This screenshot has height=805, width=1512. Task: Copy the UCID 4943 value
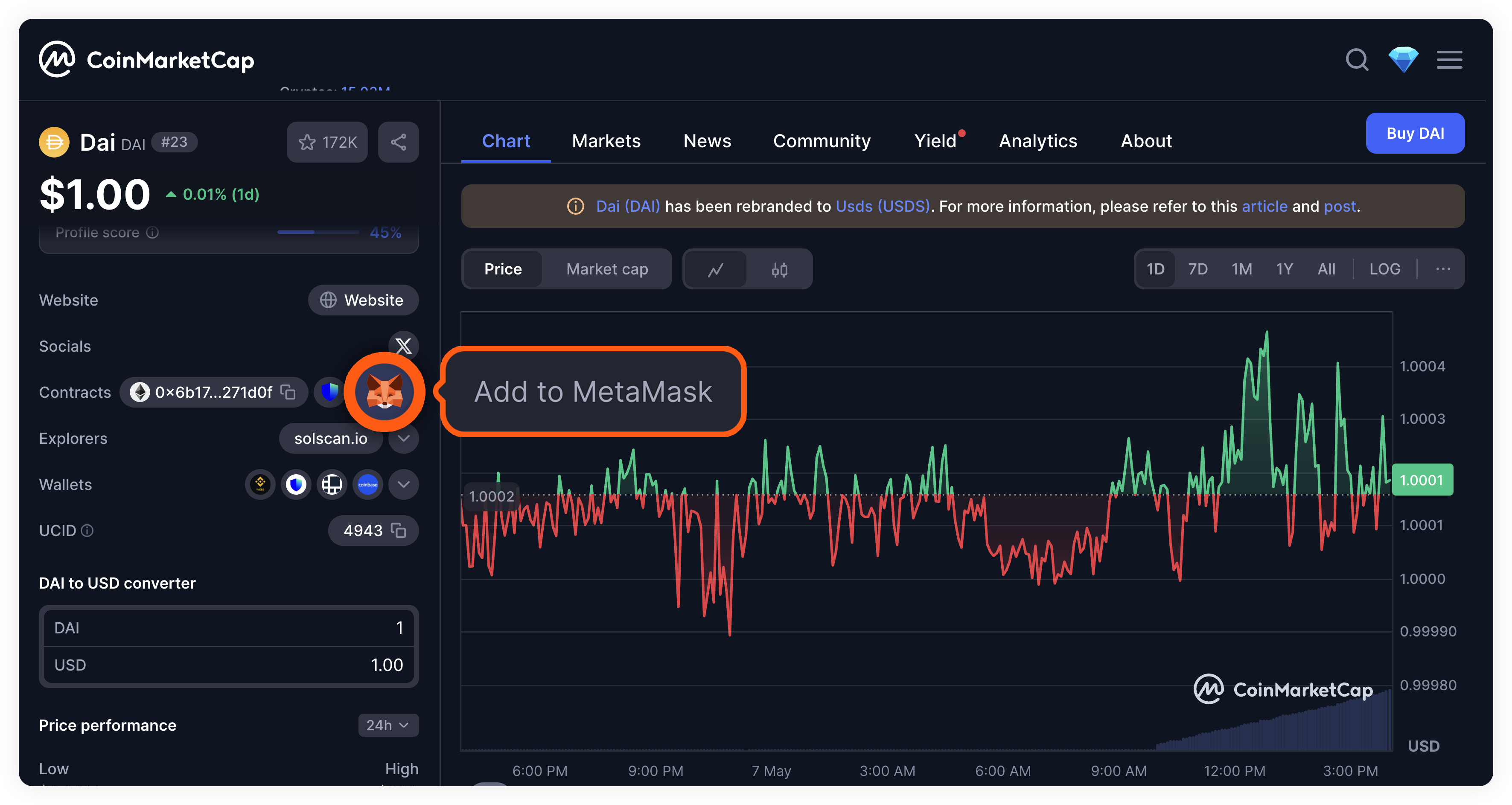point(399,531)
